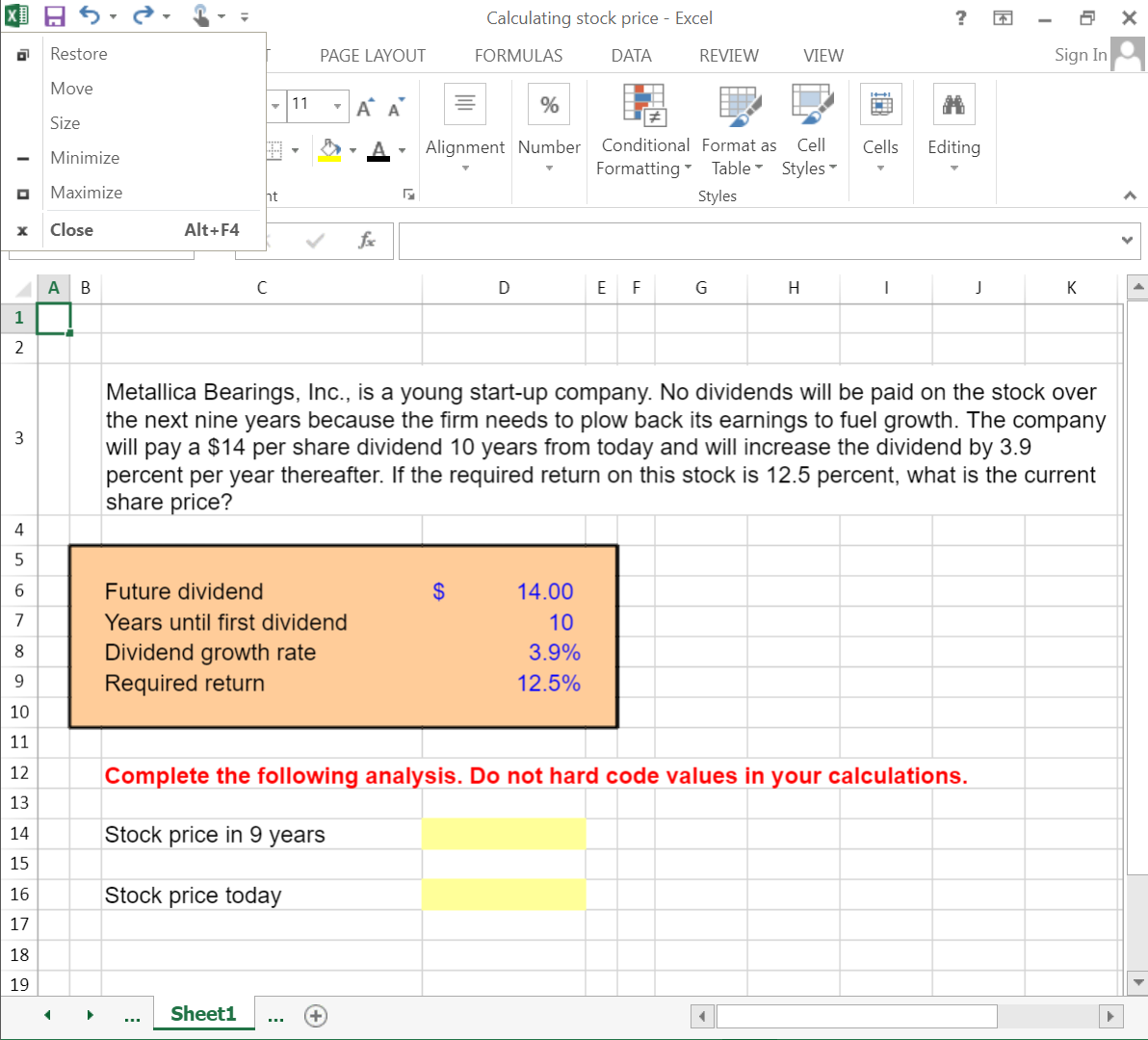Select the Sheet1 tab
1148x1040 pixels.
click(x=203, y=1012)
